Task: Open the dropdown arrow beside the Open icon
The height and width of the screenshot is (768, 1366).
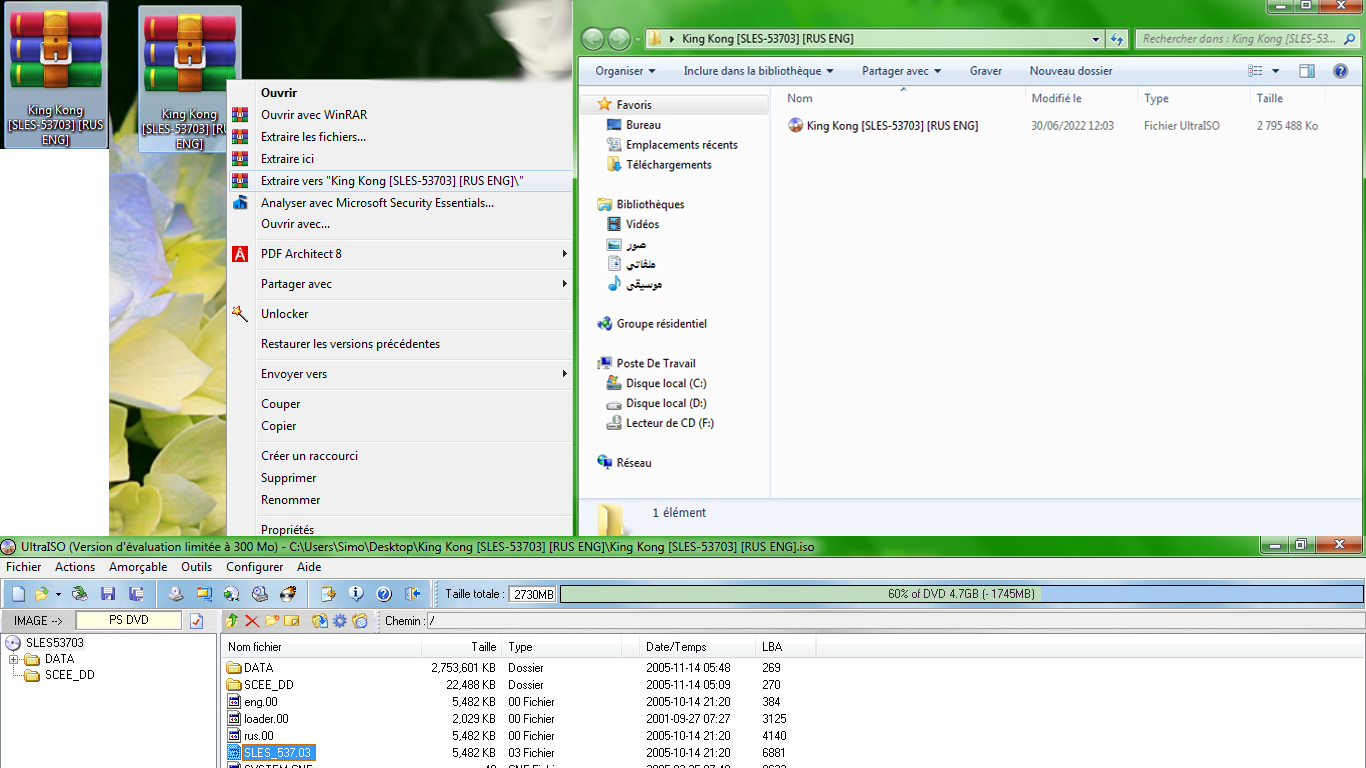Action: point(58,594)
